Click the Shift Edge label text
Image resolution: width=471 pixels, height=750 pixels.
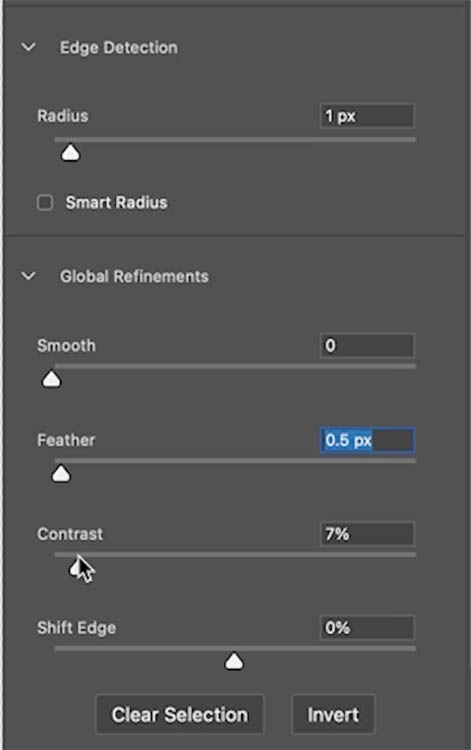point(77,628)
